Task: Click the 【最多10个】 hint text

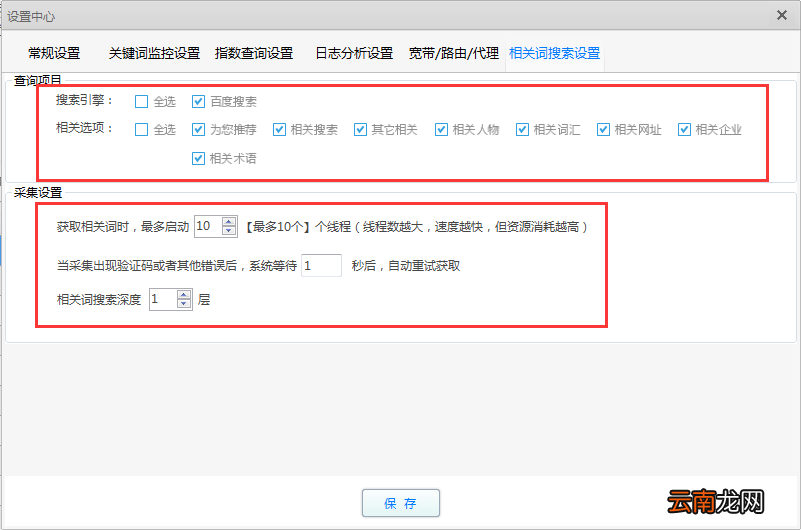Action: pyautogui.click(x=278, y=227)
